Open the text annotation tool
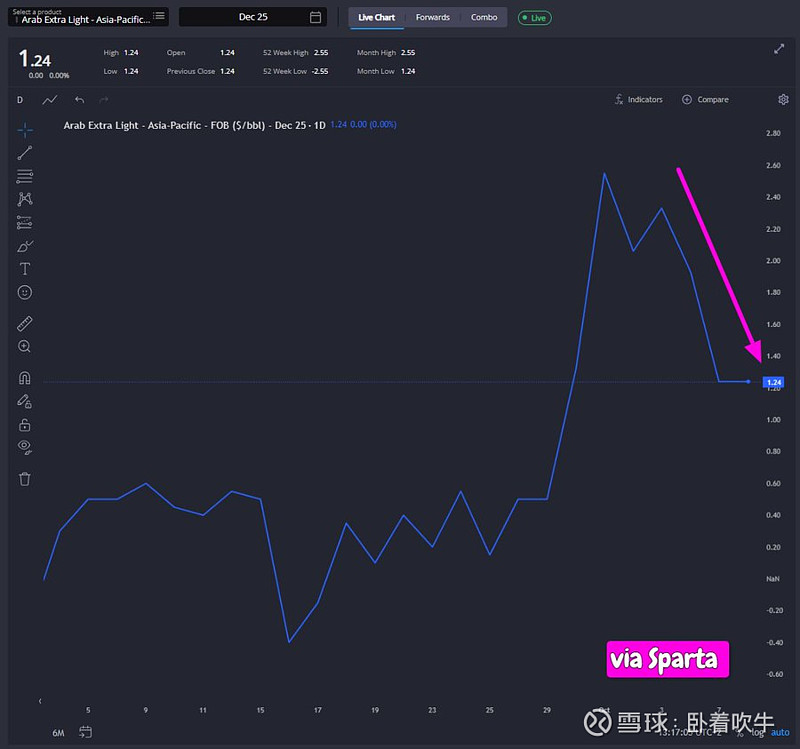 tap(25, 269)
